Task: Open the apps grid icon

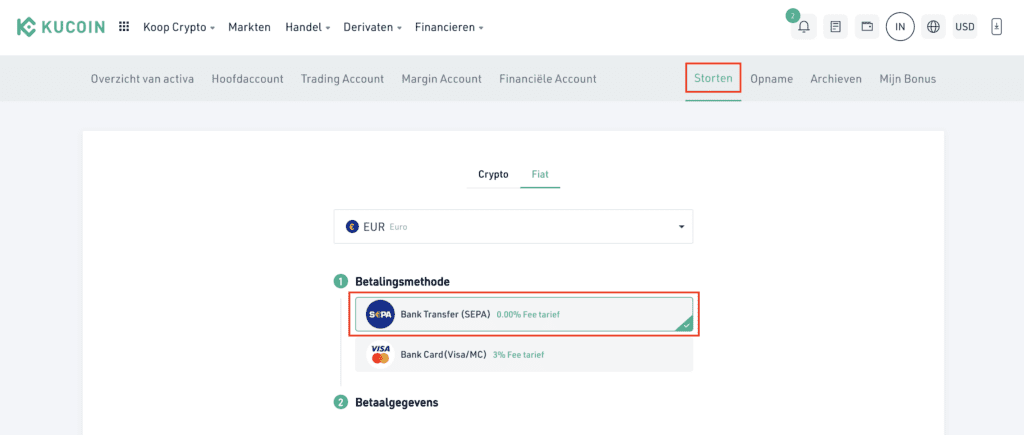Action: point(124,27)
